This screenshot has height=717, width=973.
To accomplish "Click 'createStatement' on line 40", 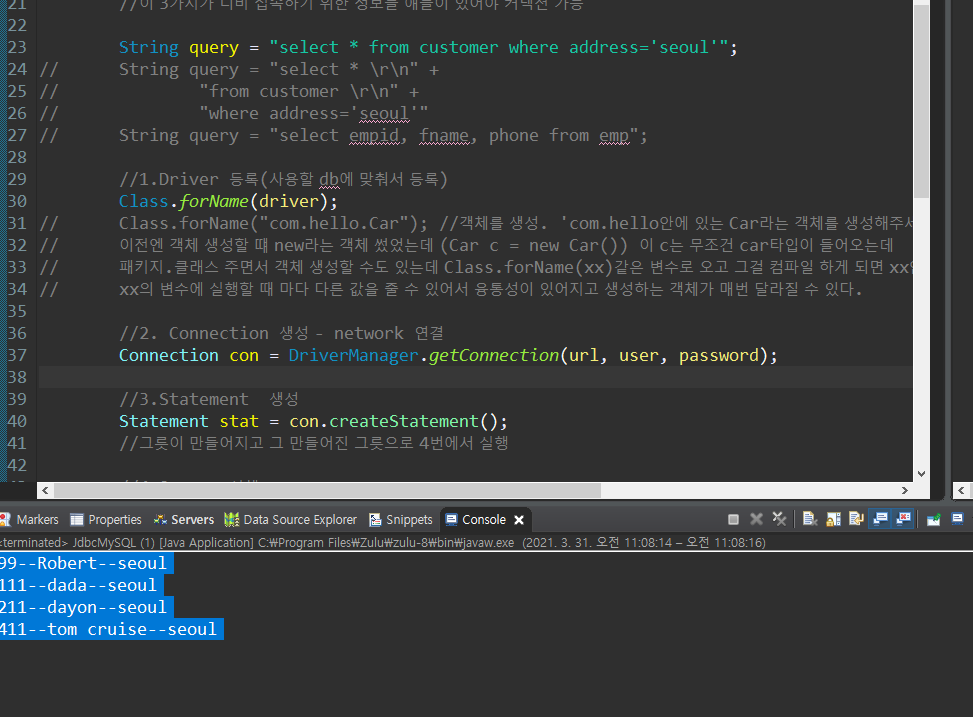I will point(404,421).
